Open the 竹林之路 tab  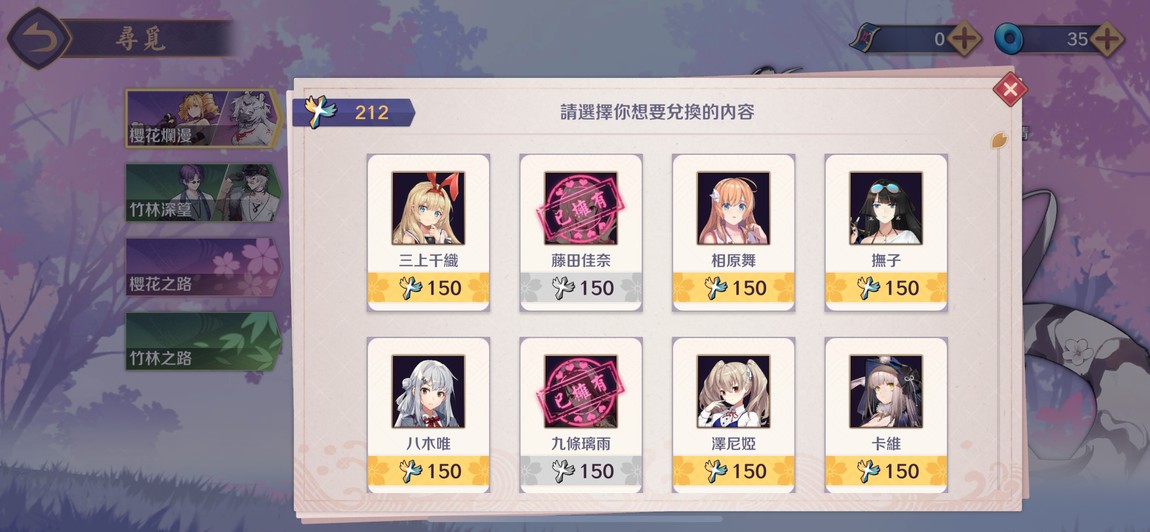(203, 341)
